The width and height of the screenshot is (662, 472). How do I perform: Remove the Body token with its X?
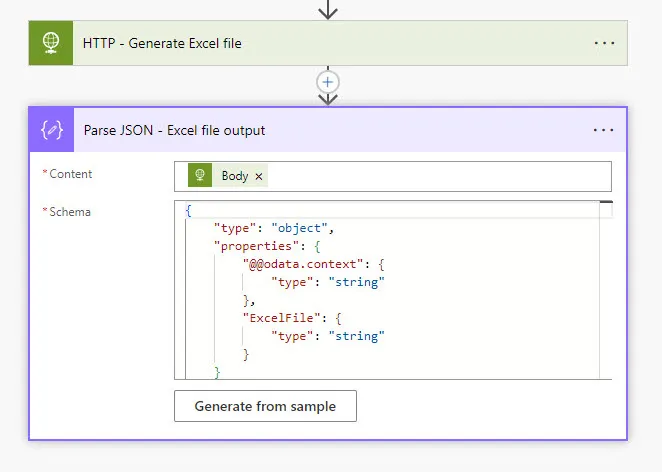[x=259, y=176]
